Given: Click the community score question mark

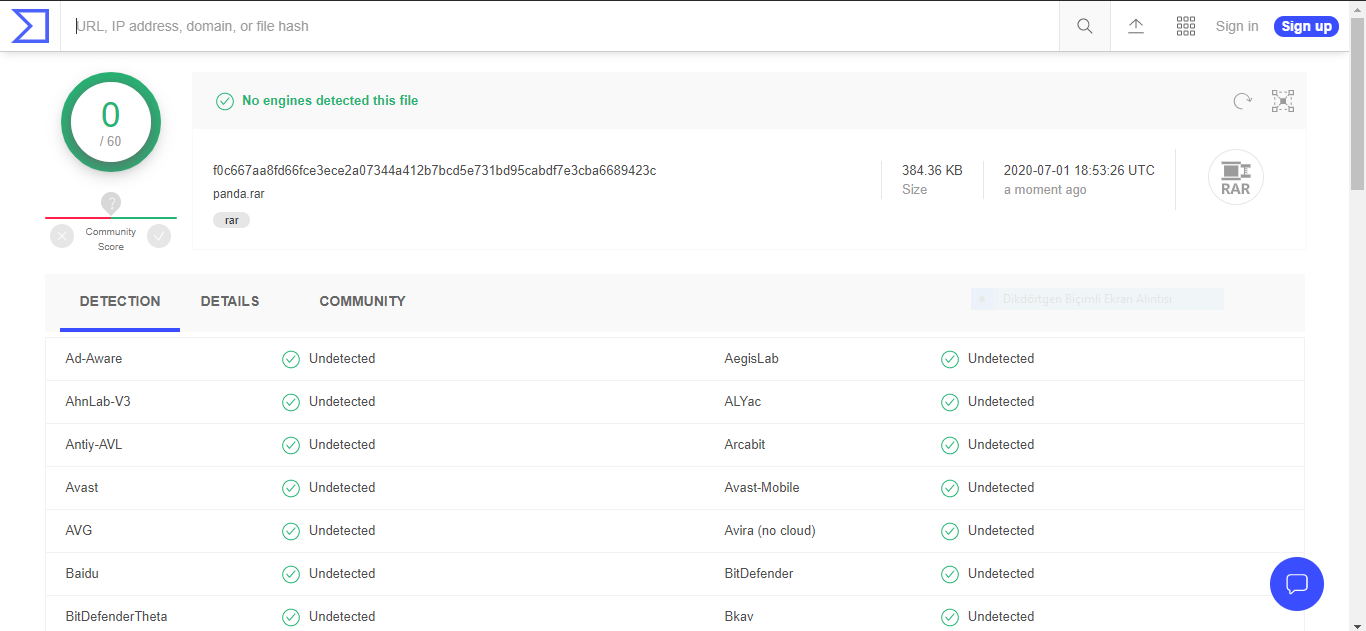Looking at the screenshot, I should (111, 203).
